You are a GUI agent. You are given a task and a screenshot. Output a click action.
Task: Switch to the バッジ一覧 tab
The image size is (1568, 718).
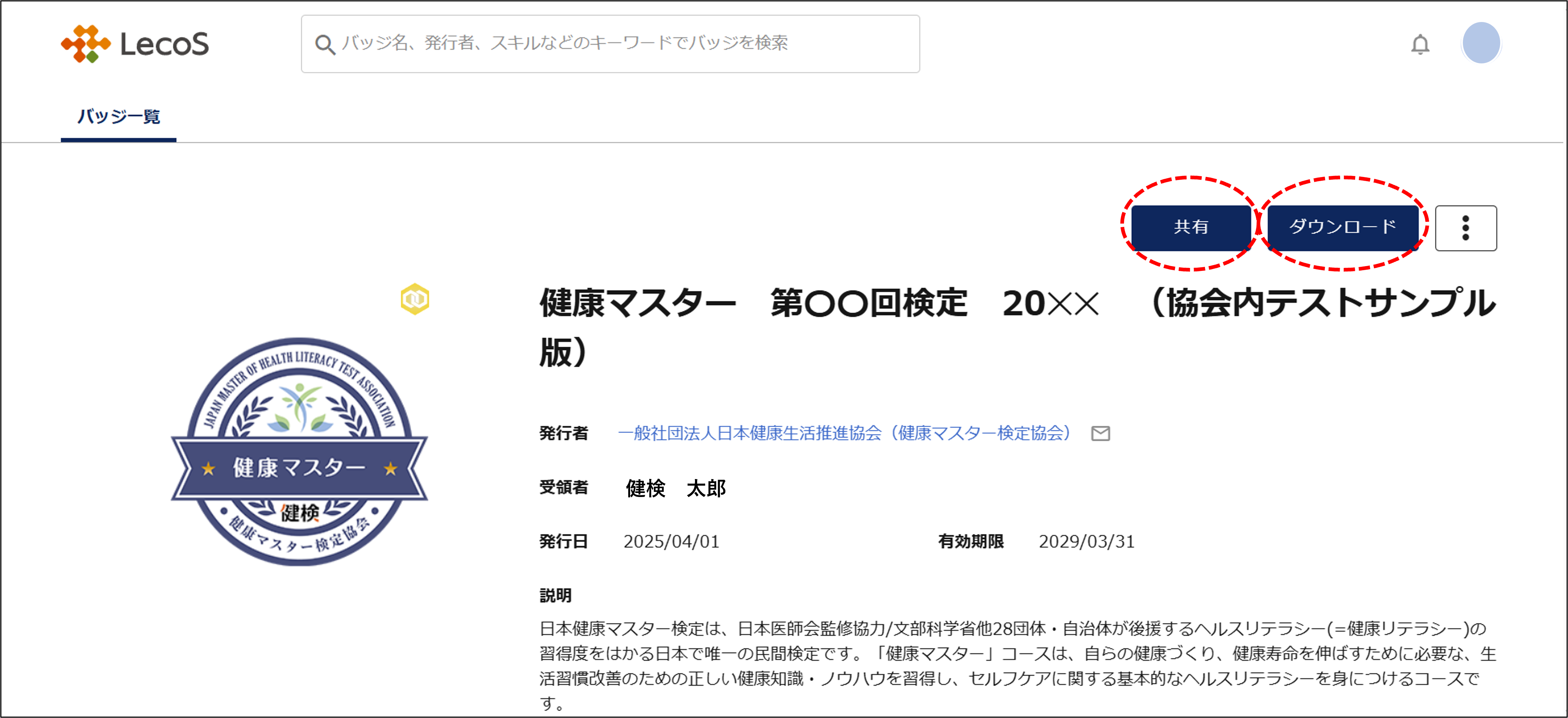(119, 116)
